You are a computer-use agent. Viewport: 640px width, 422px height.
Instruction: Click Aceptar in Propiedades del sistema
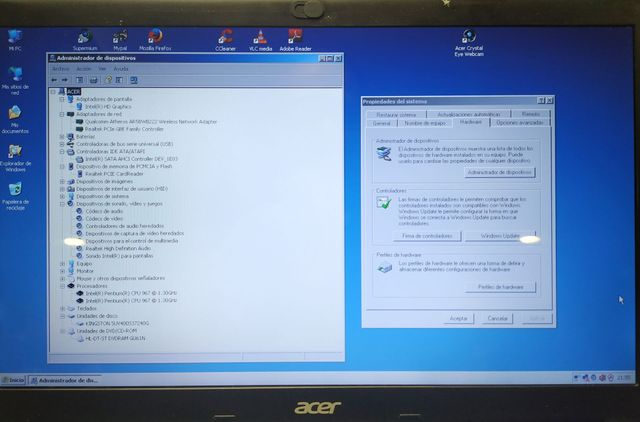click(458, 318)
